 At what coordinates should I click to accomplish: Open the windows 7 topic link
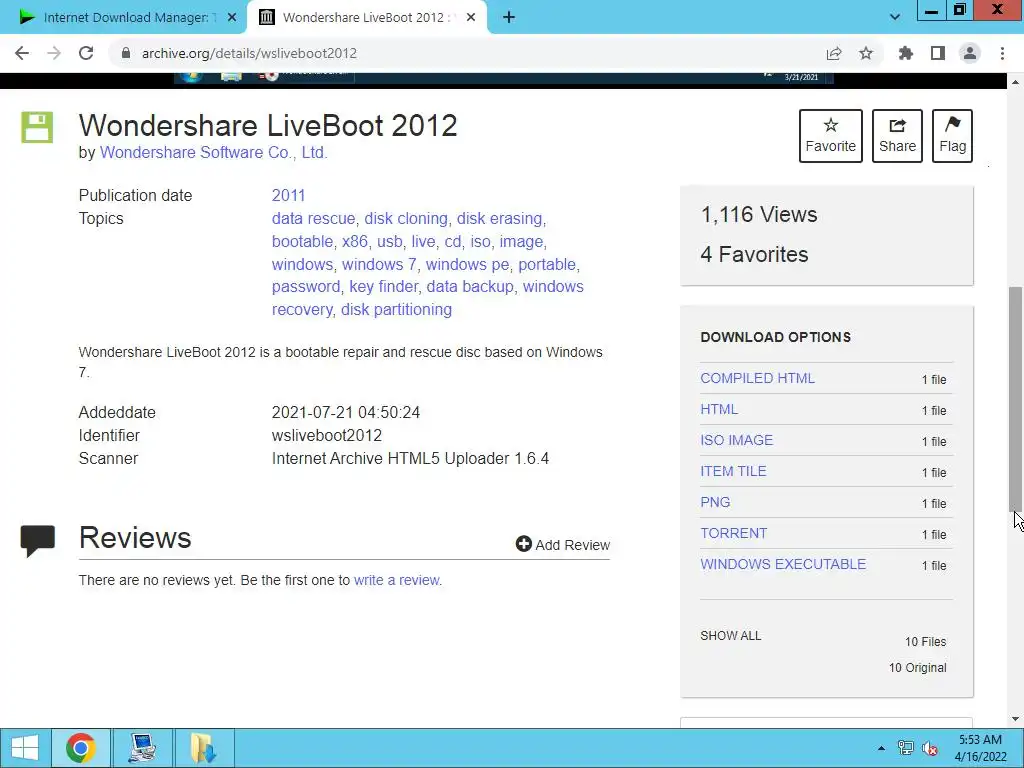click(379, 264)
